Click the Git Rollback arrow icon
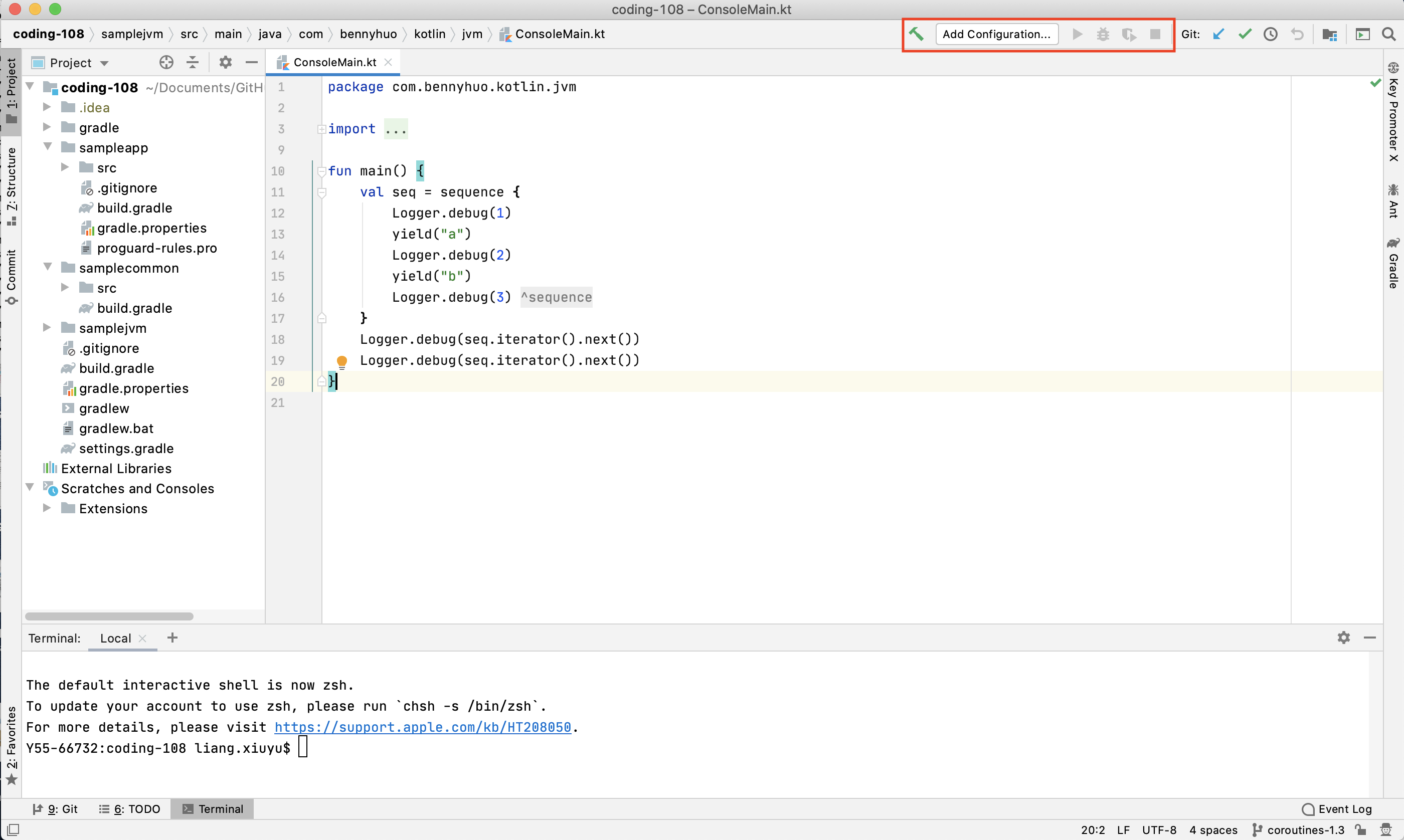Image resolution: width=1404 pixels, height=840 pixels. [x=1297, y=34]
